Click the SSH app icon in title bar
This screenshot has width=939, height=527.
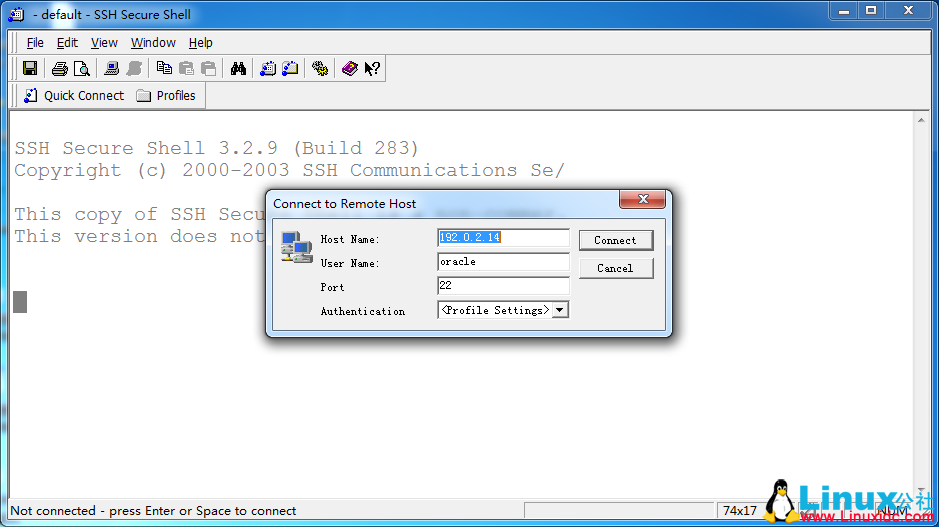click(x=17, y=14)
